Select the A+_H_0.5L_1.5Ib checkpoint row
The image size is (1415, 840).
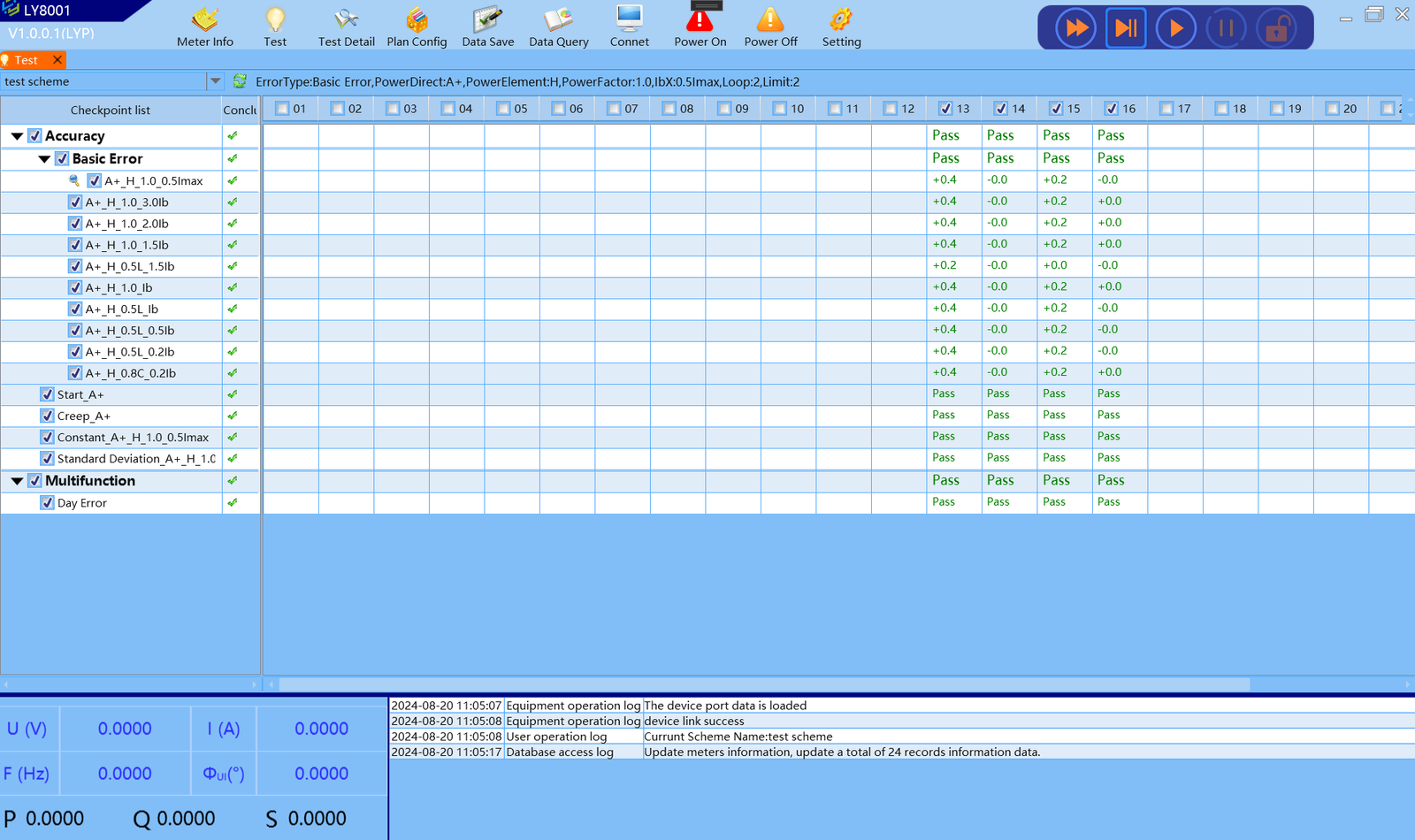[129, 266]
